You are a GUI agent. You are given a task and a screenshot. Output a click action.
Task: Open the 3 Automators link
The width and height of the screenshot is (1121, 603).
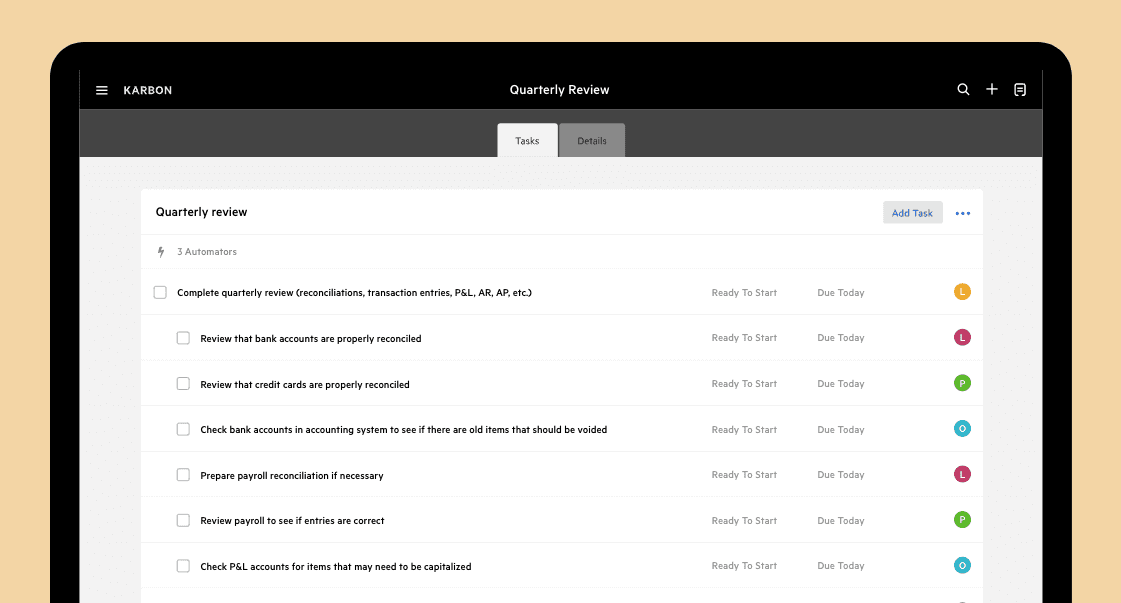207,252
